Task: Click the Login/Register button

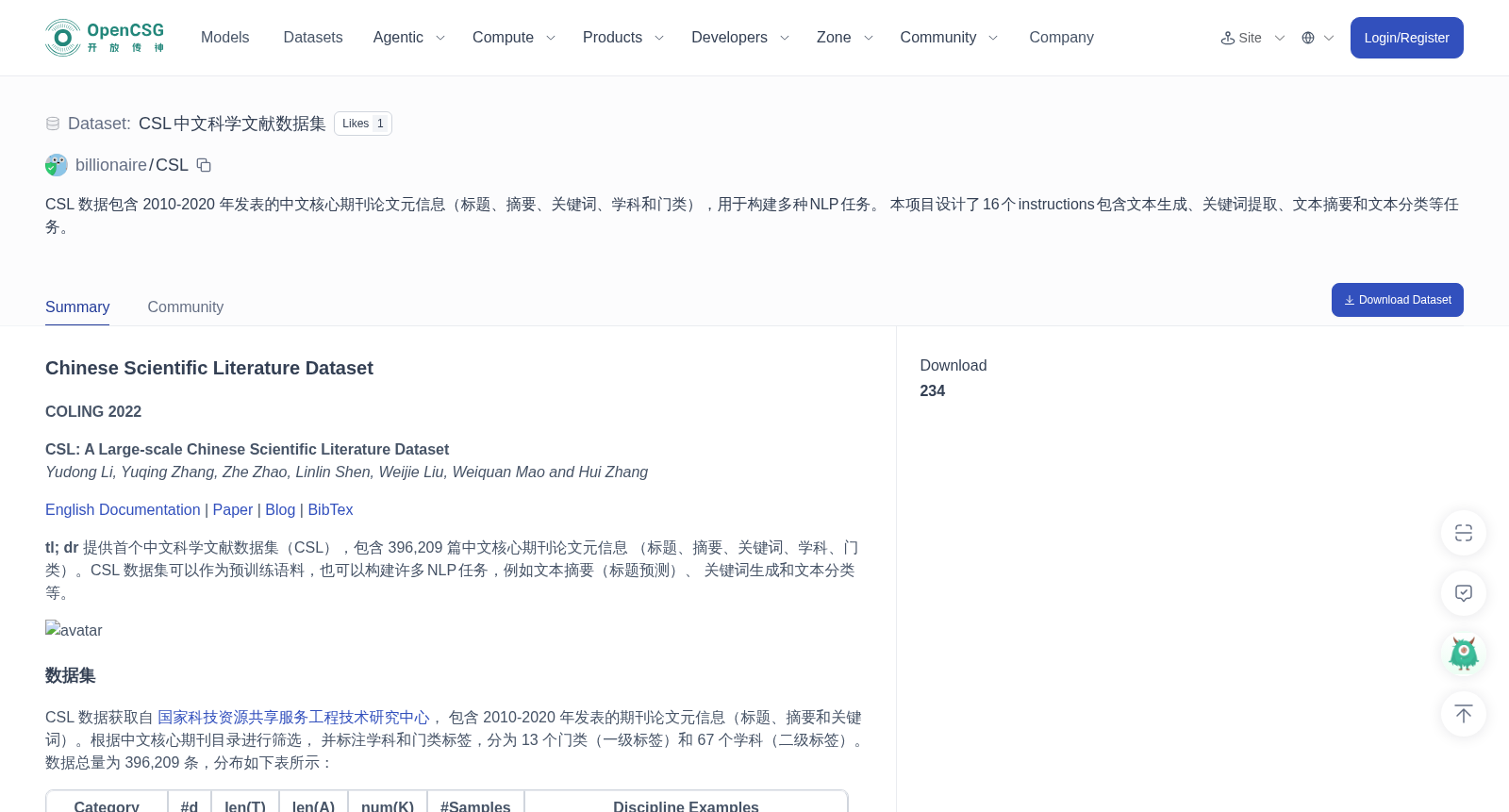Action: click(x=1406, y=38)
